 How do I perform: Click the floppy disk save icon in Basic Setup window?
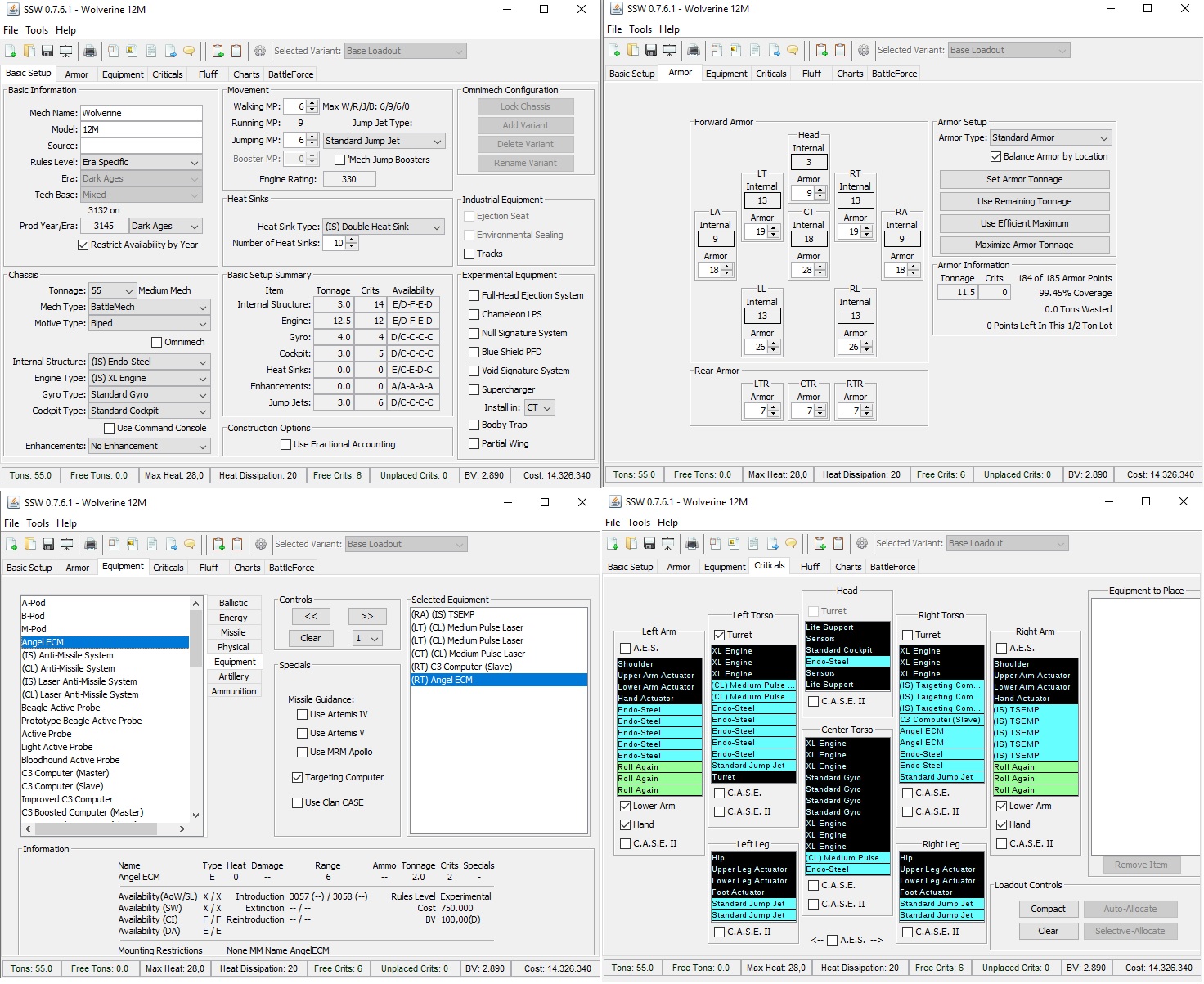tap(47, 51)
